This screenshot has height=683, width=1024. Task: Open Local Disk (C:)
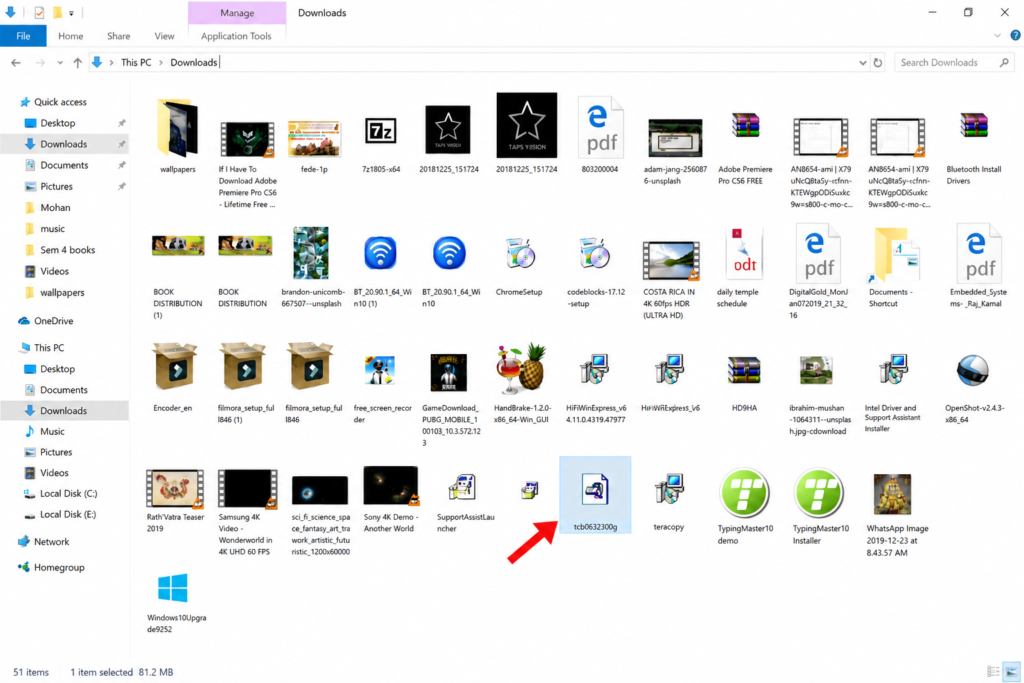click(x=68, y=494)
